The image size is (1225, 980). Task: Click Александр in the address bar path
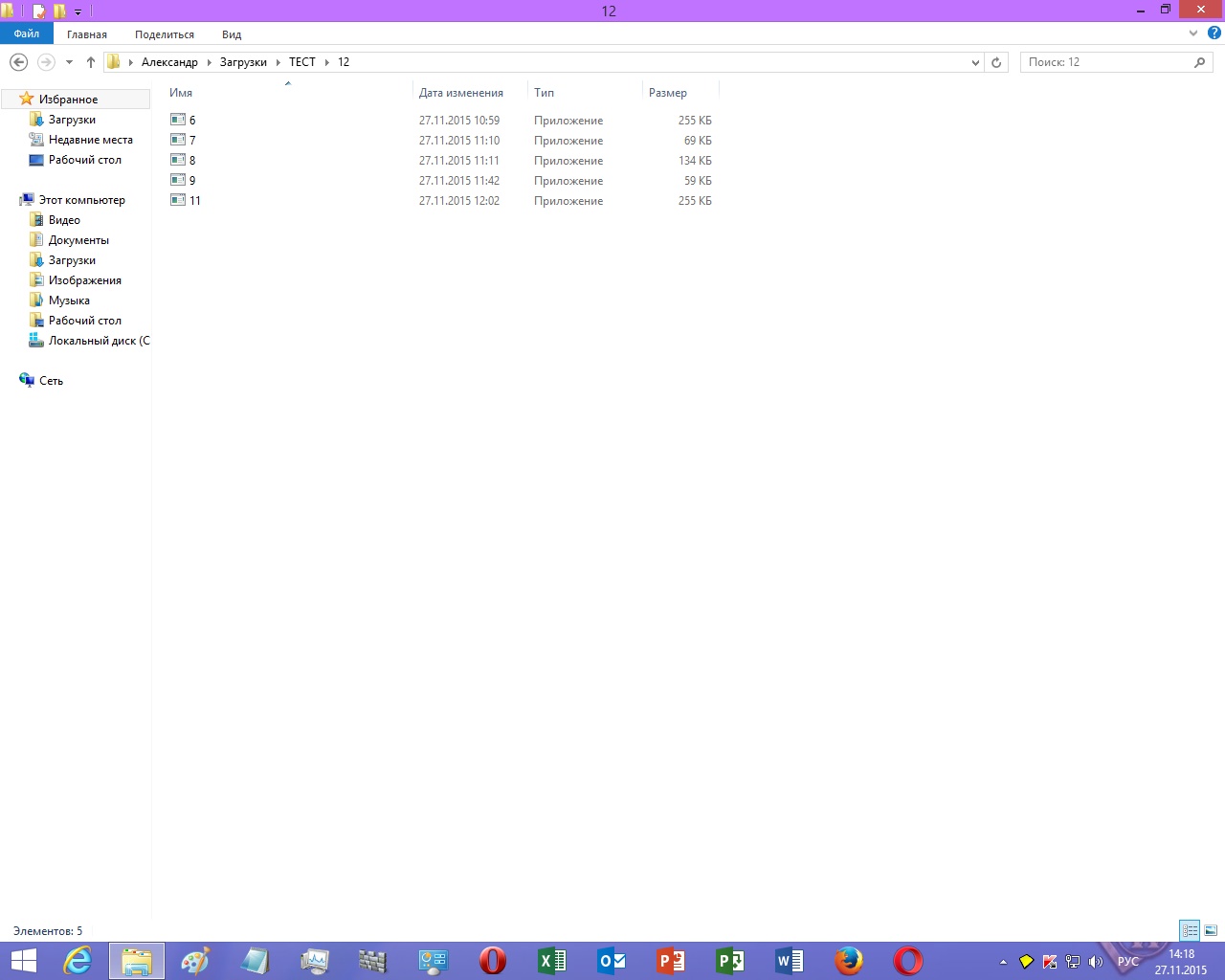coord(169,62)
